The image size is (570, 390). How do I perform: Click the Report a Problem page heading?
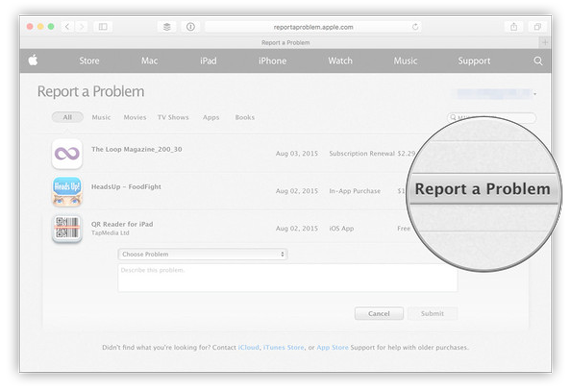tap(91, 91)
